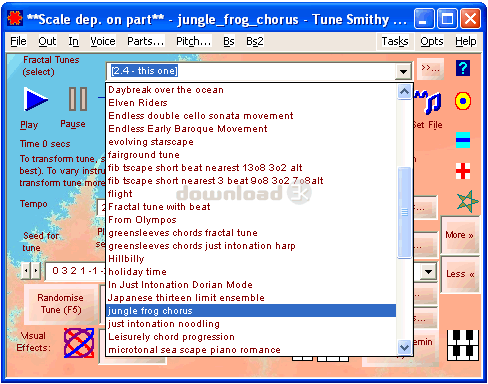Collapse the fractal tunes dropdown arrow
488x384 pixels.
point(403,71)
